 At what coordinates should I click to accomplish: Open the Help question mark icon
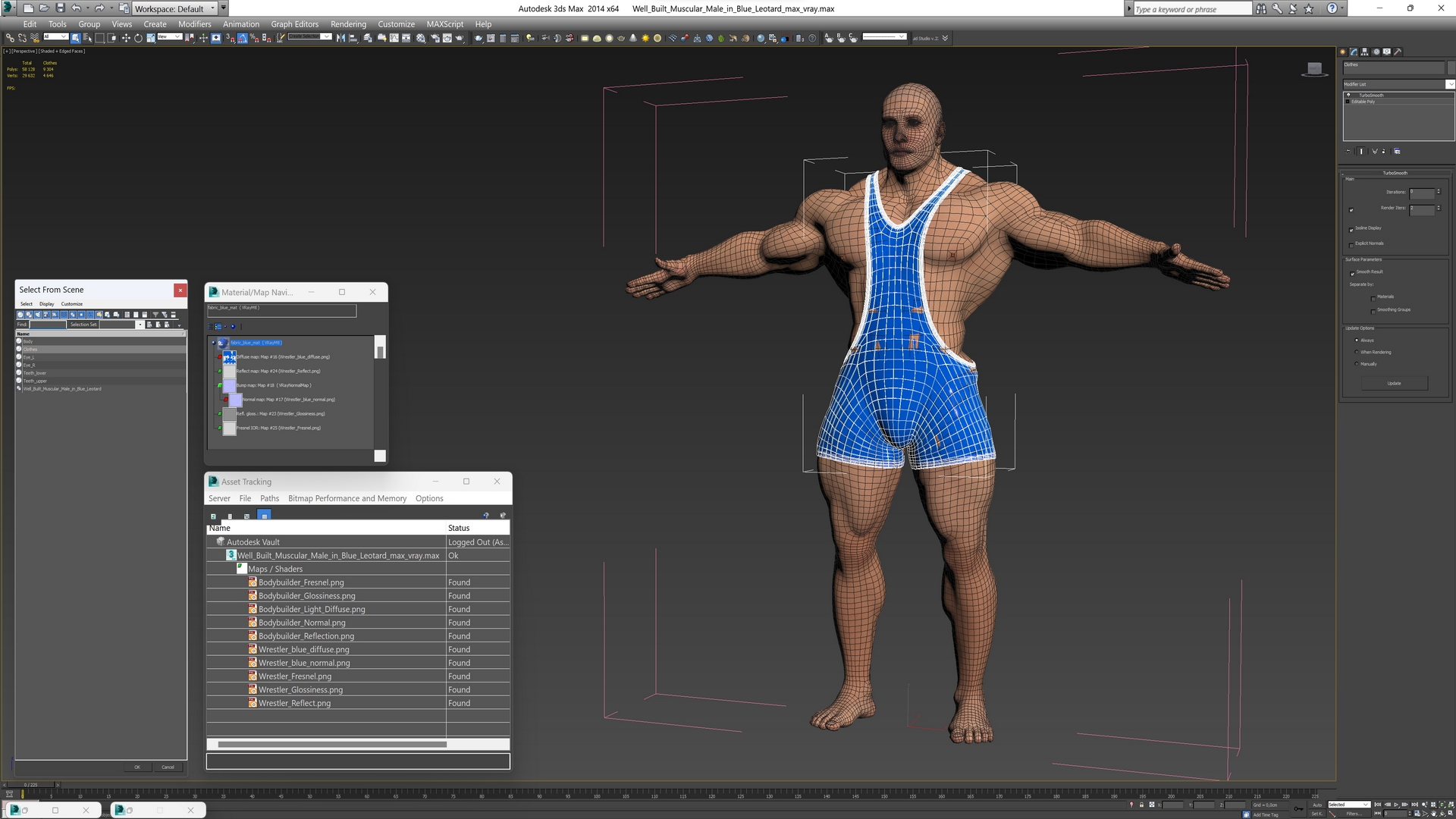click(1332, 8)
